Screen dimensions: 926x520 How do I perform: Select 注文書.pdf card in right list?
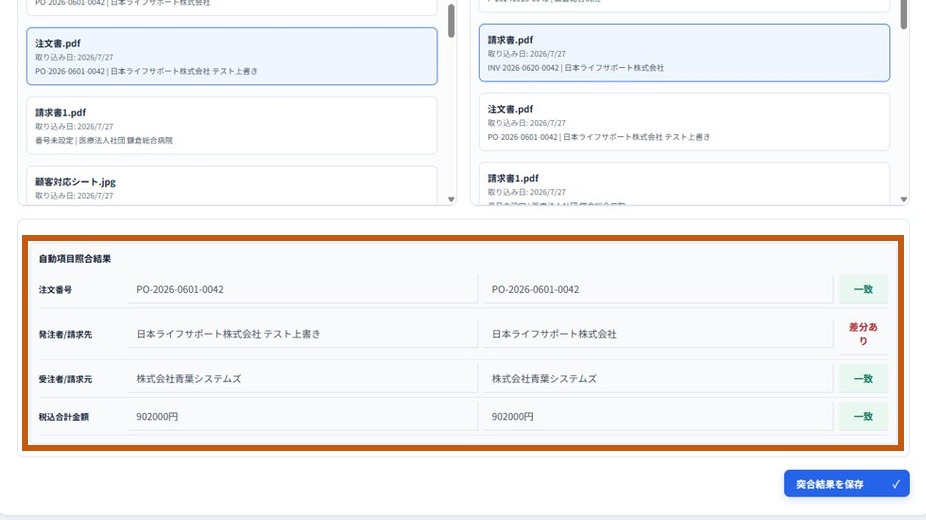tap(684, 122)
